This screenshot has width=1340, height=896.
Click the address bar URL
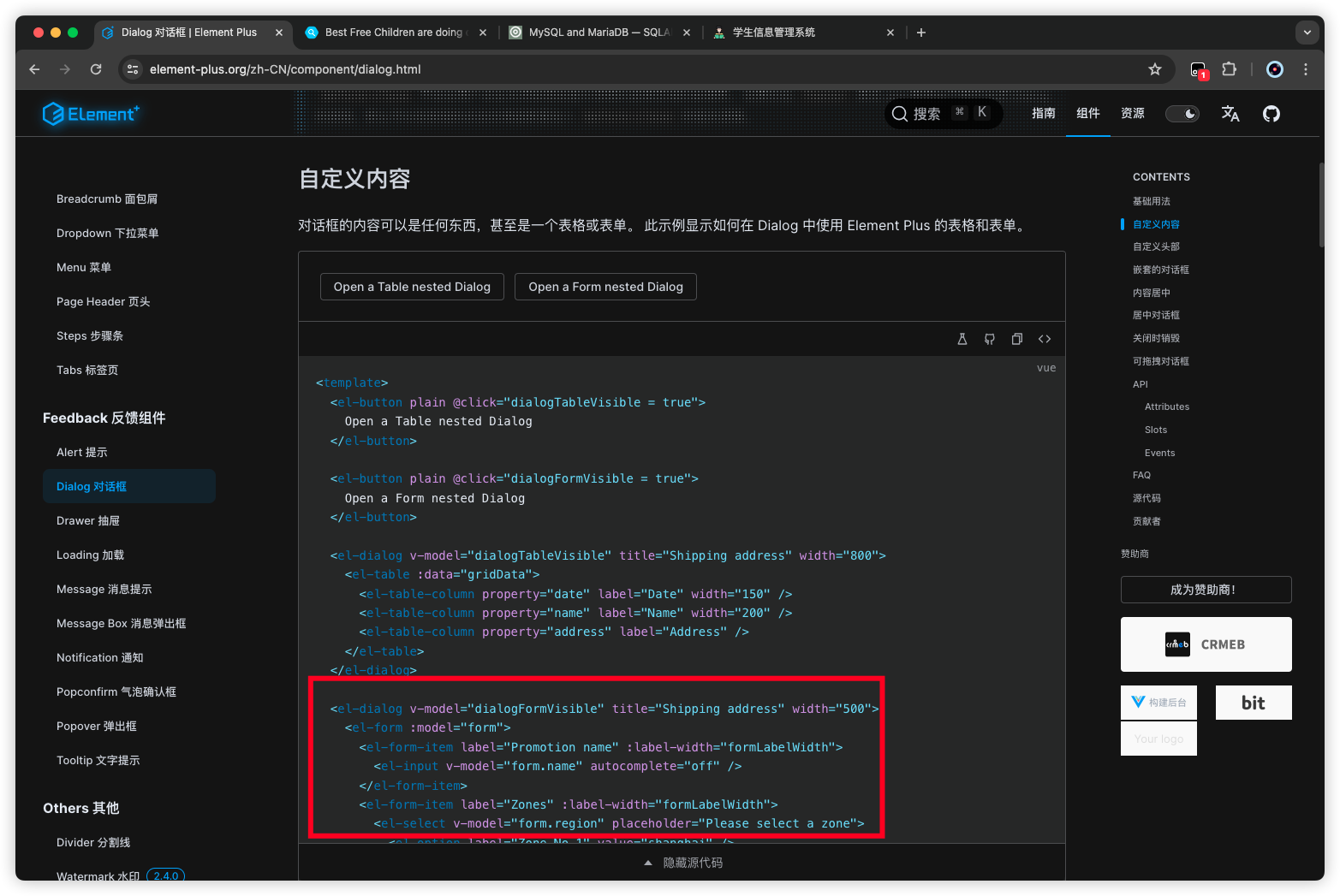point(285,69)
